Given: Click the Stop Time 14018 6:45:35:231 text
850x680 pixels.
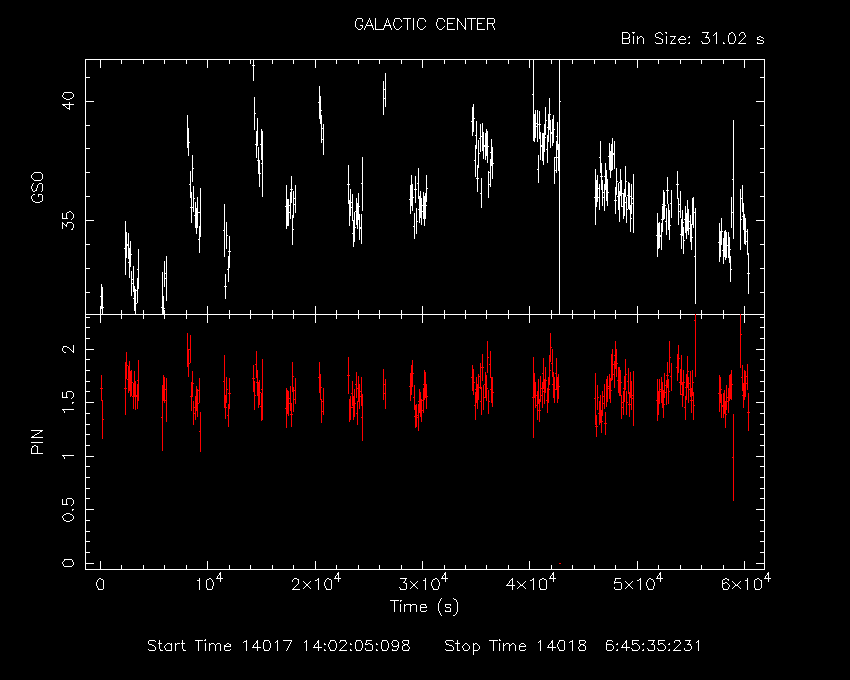Looking at the screenshot, I should [x=572, y=646].
